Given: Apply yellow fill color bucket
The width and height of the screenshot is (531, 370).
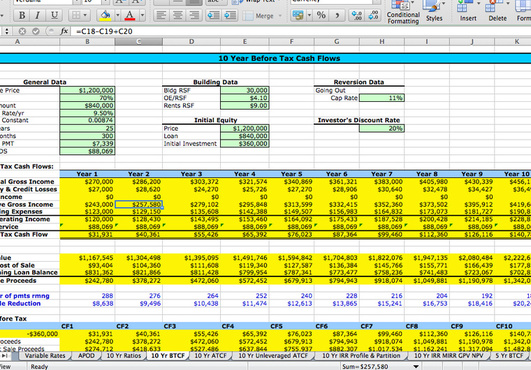Looking at the screenshot, I should click(x=105, y=15).
